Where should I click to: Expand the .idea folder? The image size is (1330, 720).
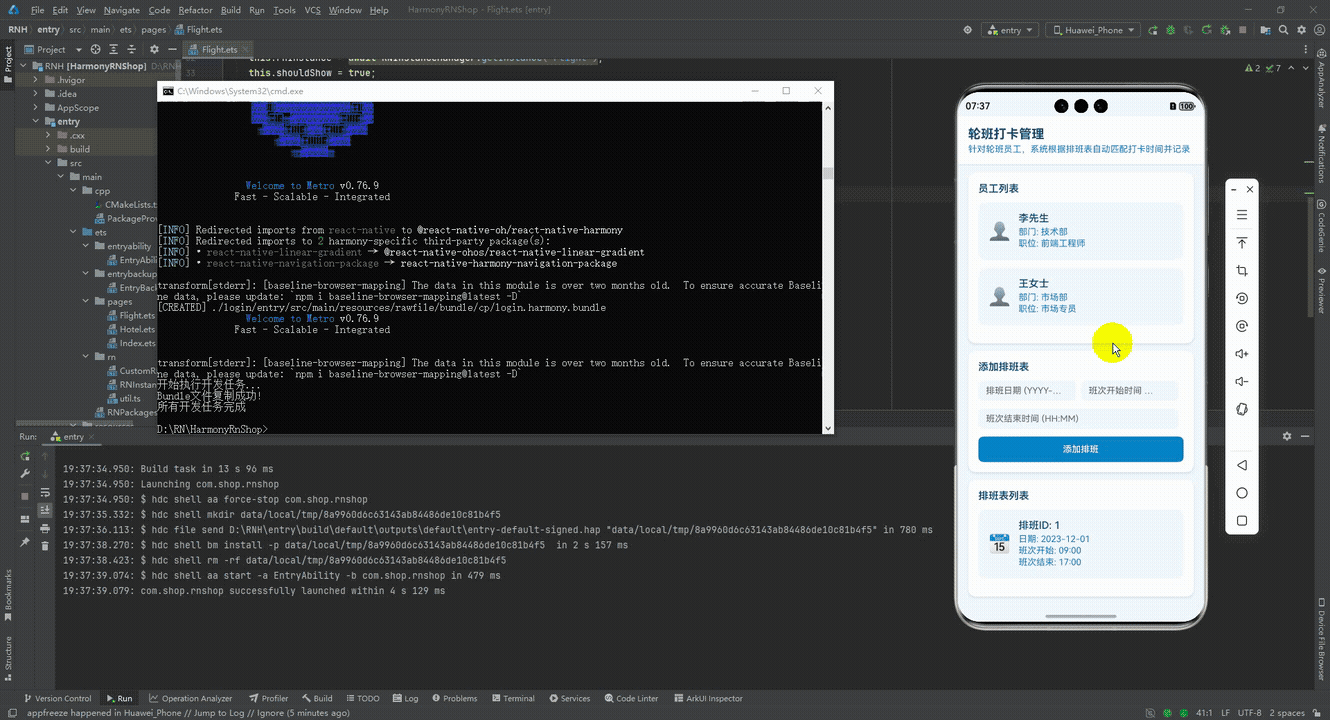pos(36,94)
